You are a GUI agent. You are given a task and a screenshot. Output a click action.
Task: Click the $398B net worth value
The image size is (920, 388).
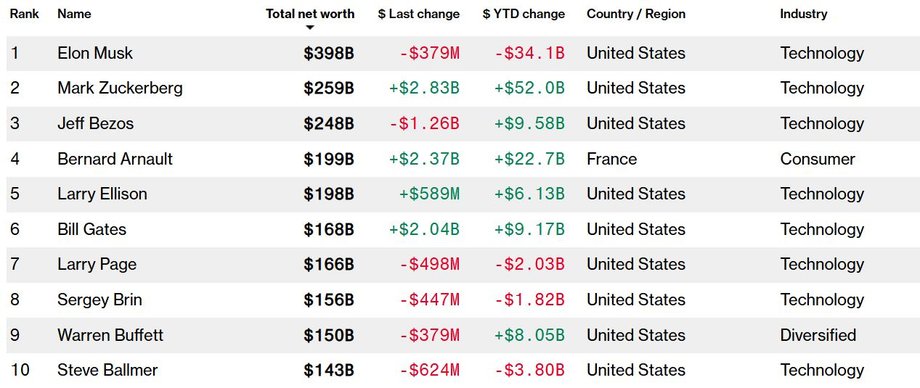(x=329, y=53)
